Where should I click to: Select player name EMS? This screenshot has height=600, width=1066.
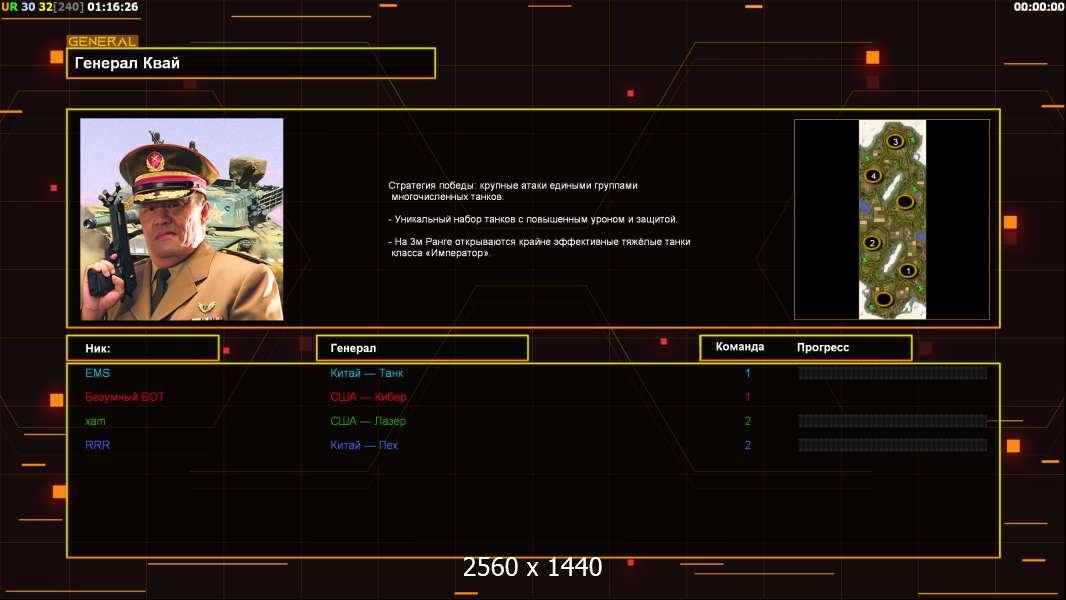(x=97, y=373)
